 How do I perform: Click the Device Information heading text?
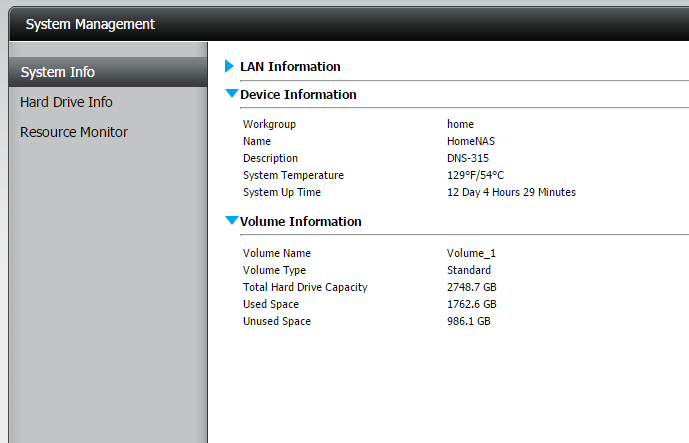click(298, 95)
